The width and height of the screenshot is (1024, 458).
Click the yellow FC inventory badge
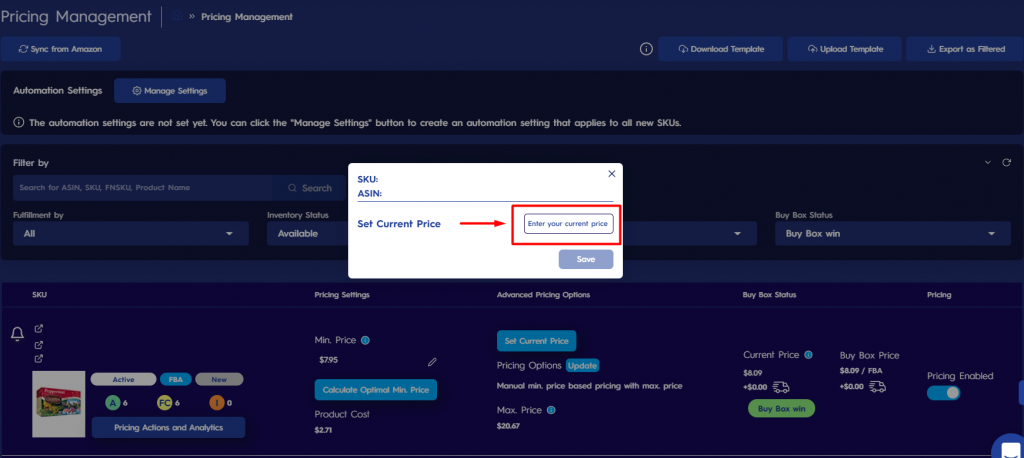165,403
